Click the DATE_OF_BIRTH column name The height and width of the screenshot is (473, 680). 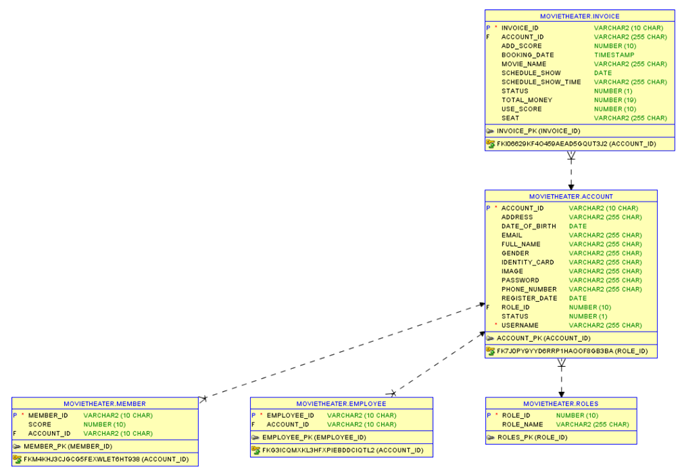[528, 226]
